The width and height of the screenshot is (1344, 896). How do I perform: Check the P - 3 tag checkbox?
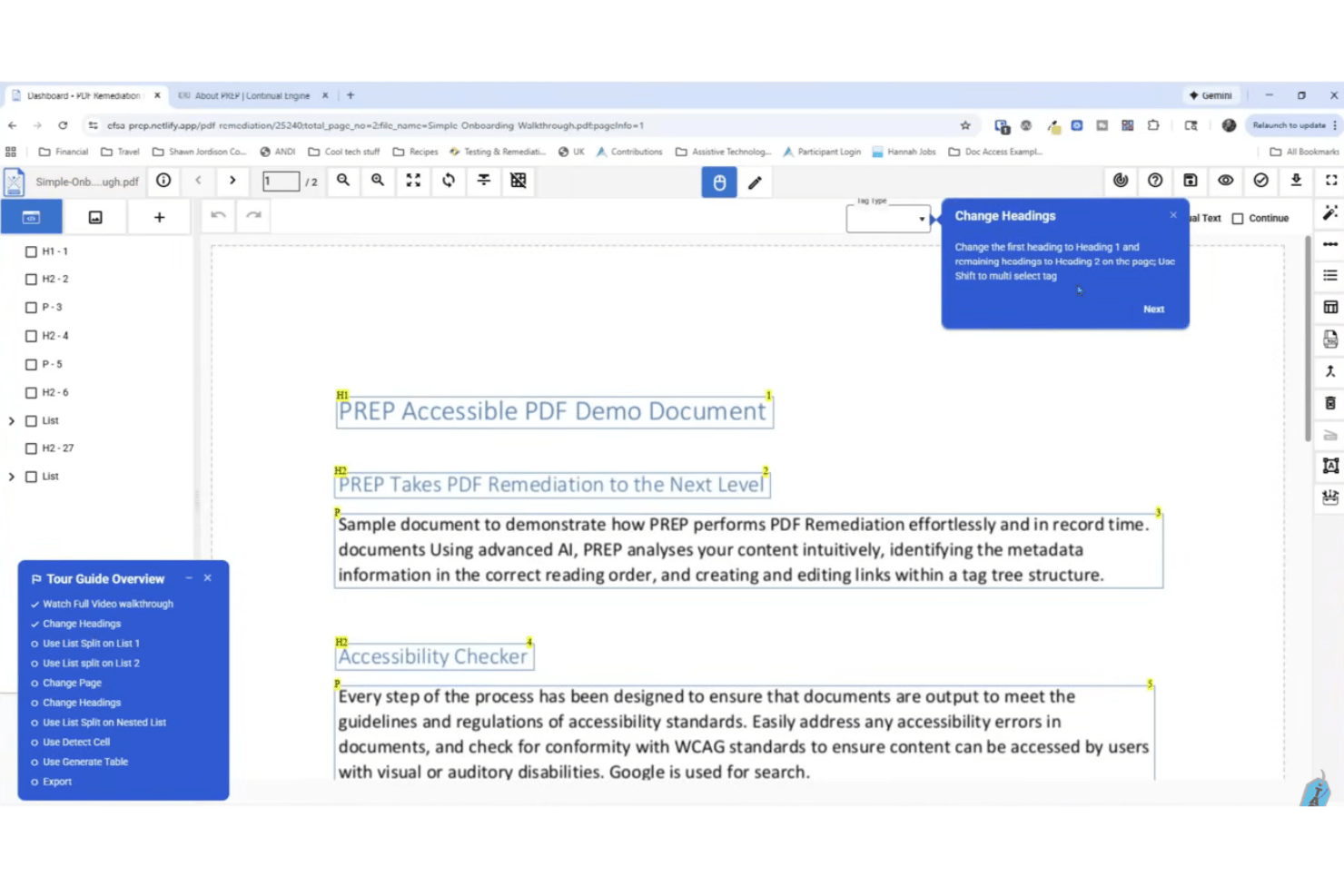31,308
